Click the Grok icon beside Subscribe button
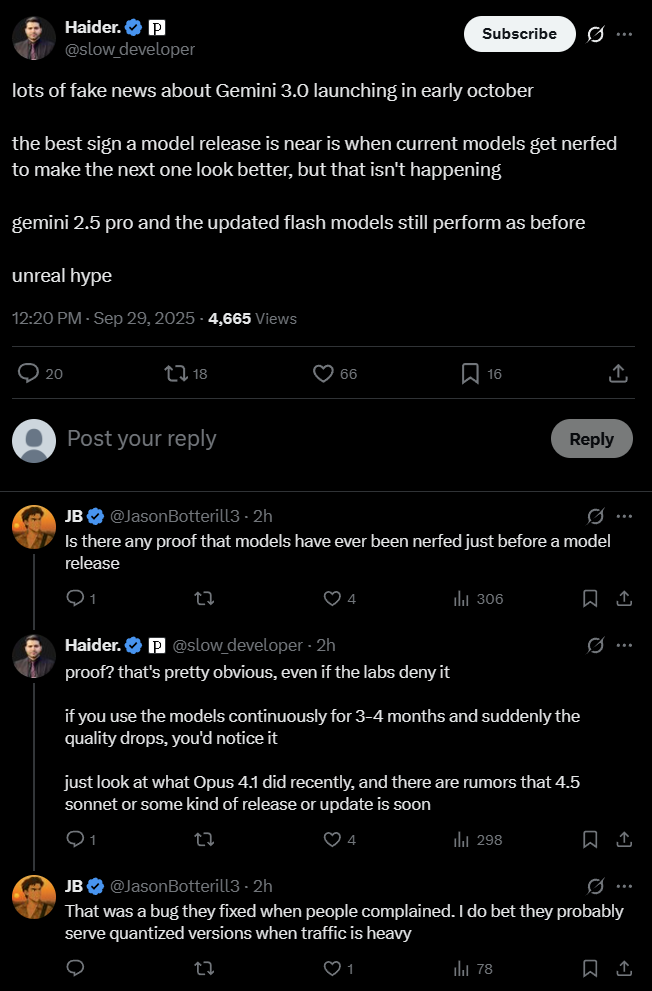652x991 pixels. (x=596, y=34)
